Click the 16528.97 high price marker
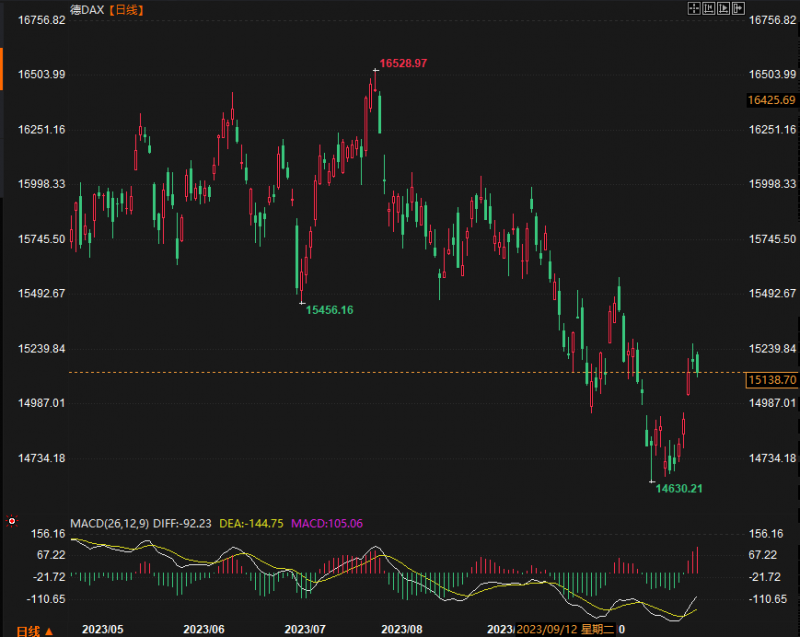This screenshot has width=800, height=637. (404, 63)
